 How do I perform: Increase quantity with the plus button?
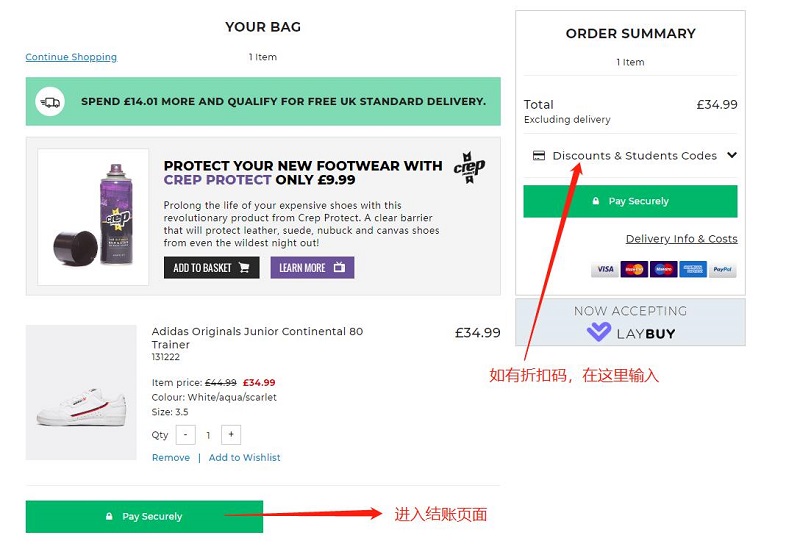pos(231,435)
